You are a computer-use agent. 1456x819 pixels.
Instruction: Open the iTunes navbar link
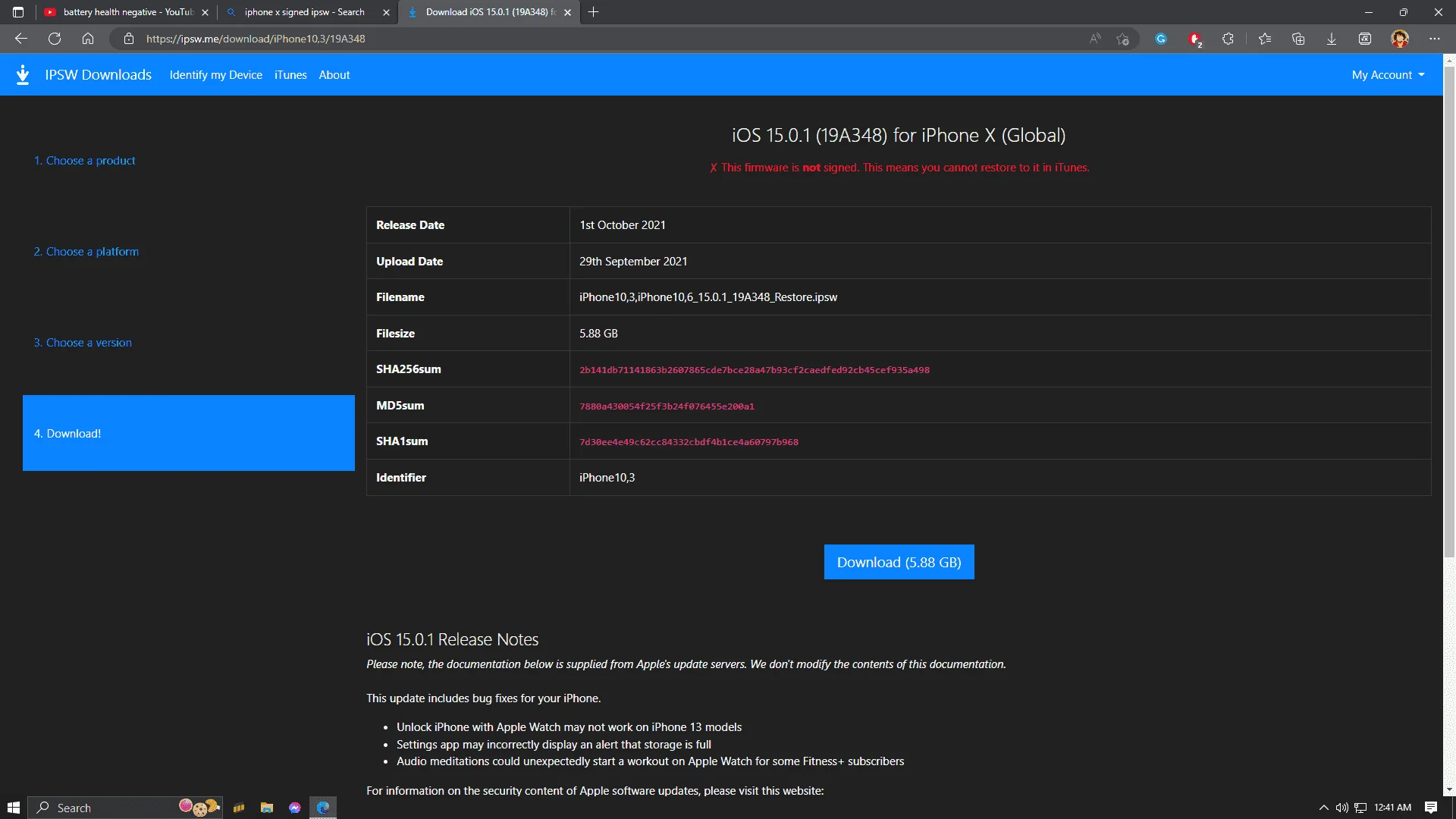[290, 74]
